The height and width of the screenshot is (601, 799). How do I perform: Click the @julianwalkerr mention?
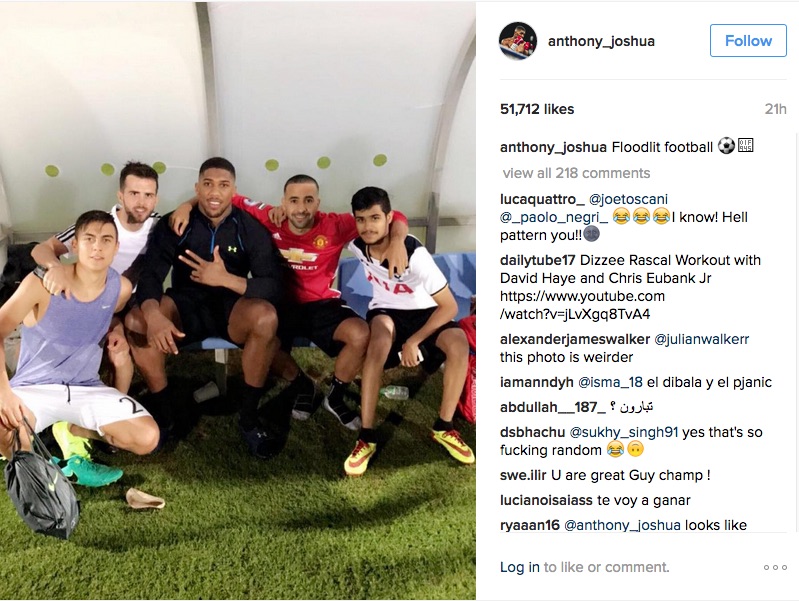[x=701, y=339]
